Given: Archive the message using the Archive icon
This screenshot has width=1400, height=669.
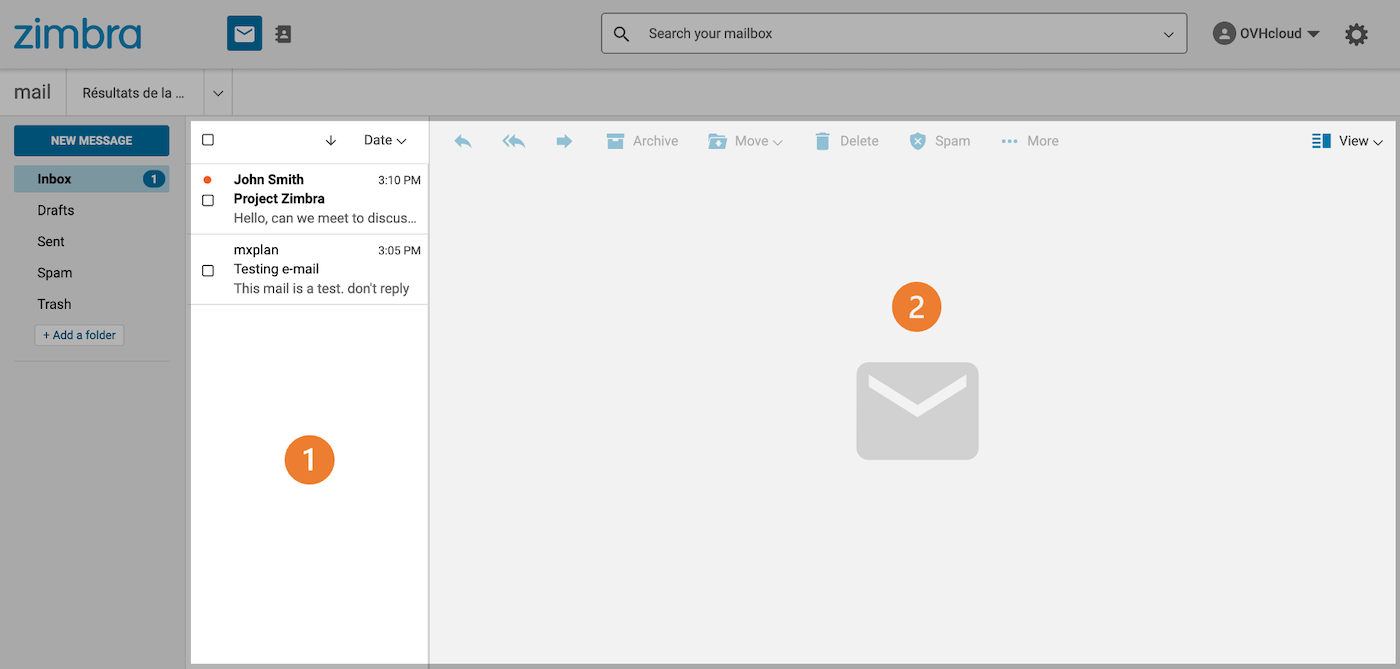Looking at the screenshot, I should coord(642,140).
